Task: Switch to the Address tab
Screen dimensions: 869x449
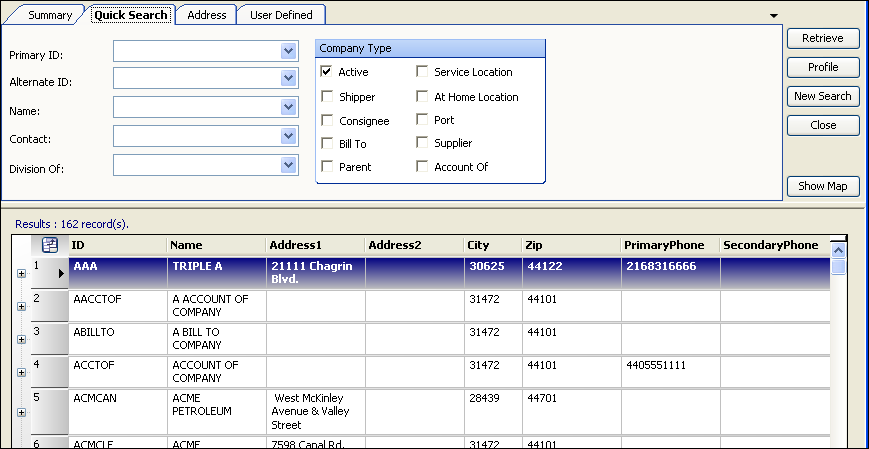Action: [x=207, y=15]
